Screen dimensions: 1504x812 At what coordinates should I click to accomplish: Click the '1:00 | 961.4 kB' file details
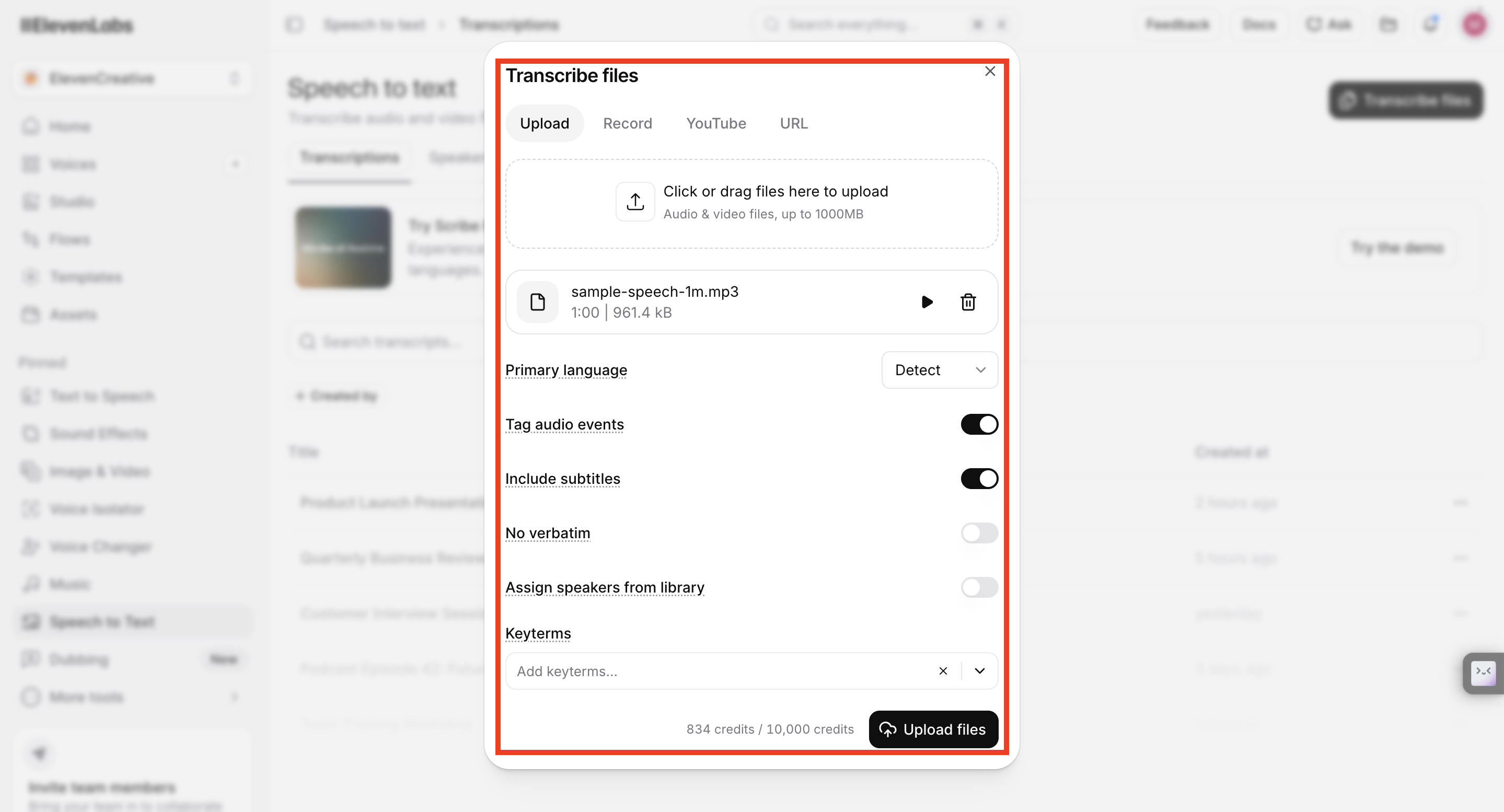(x=621, y=312)
